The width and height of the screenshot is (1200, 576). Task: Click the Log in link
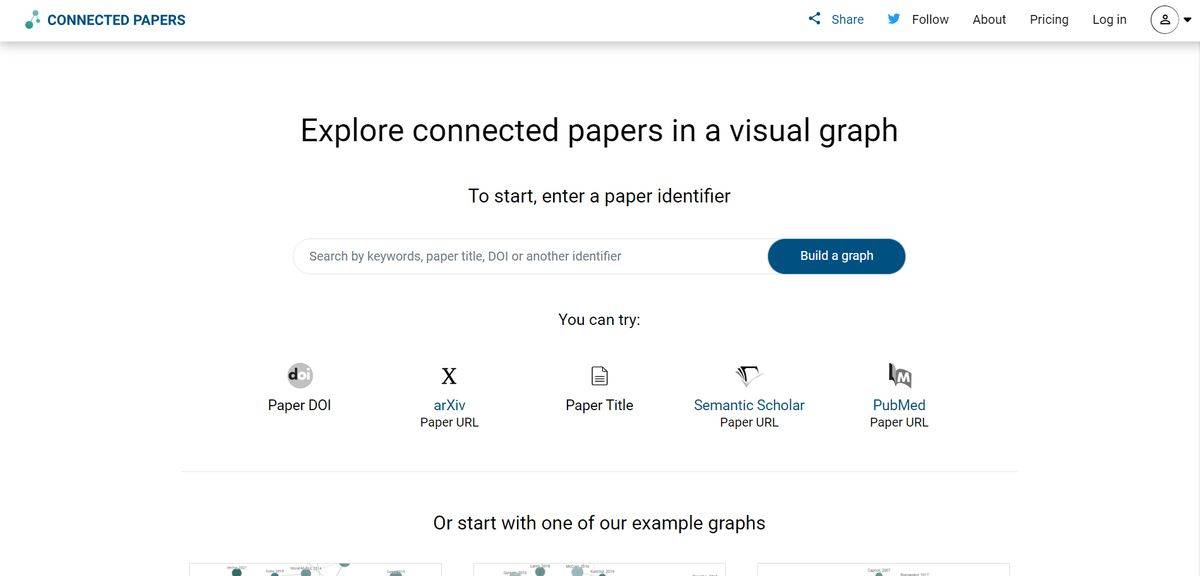coord(1108,19)
